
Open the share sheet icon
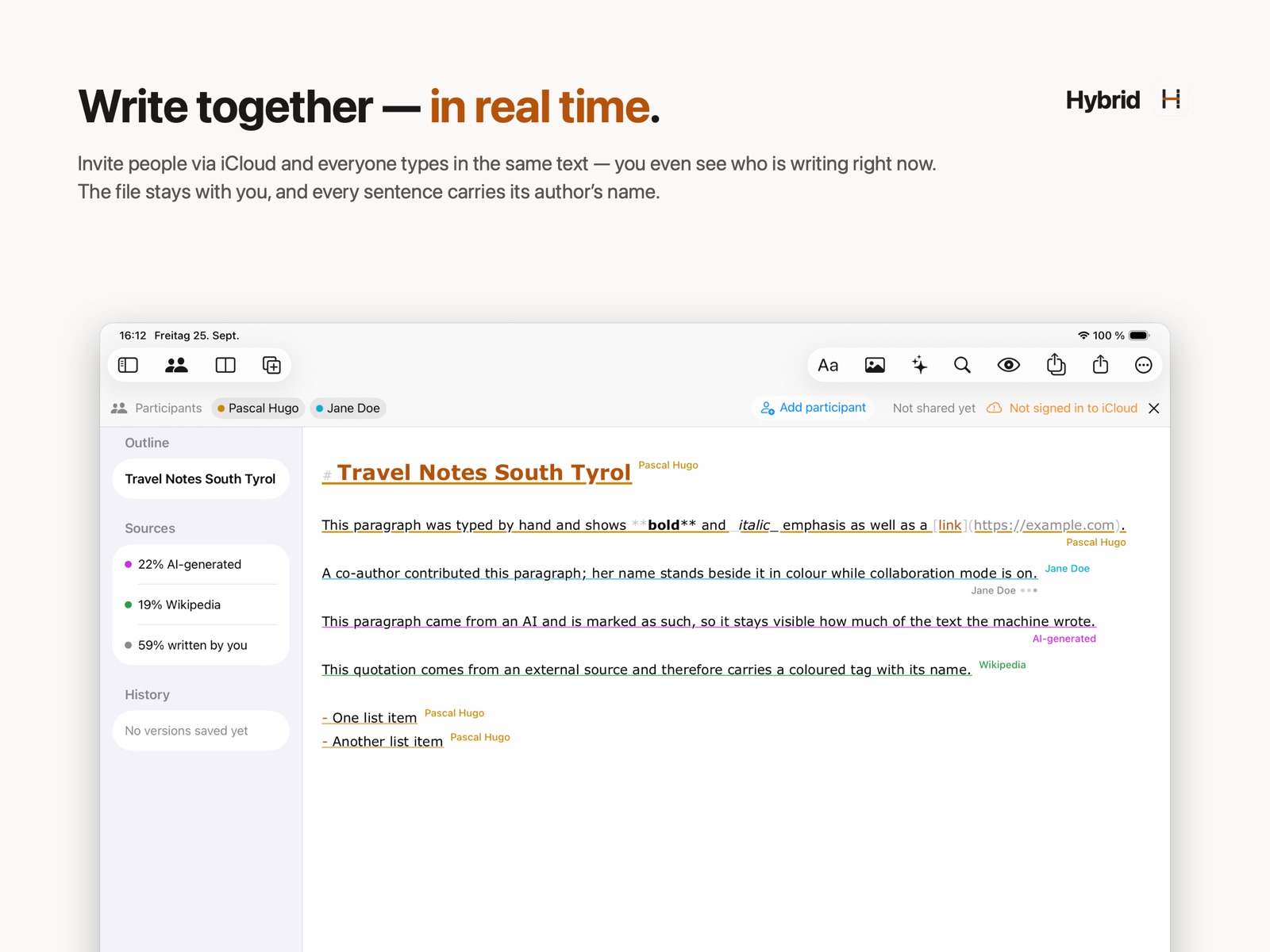click(x=1100, y=364)
